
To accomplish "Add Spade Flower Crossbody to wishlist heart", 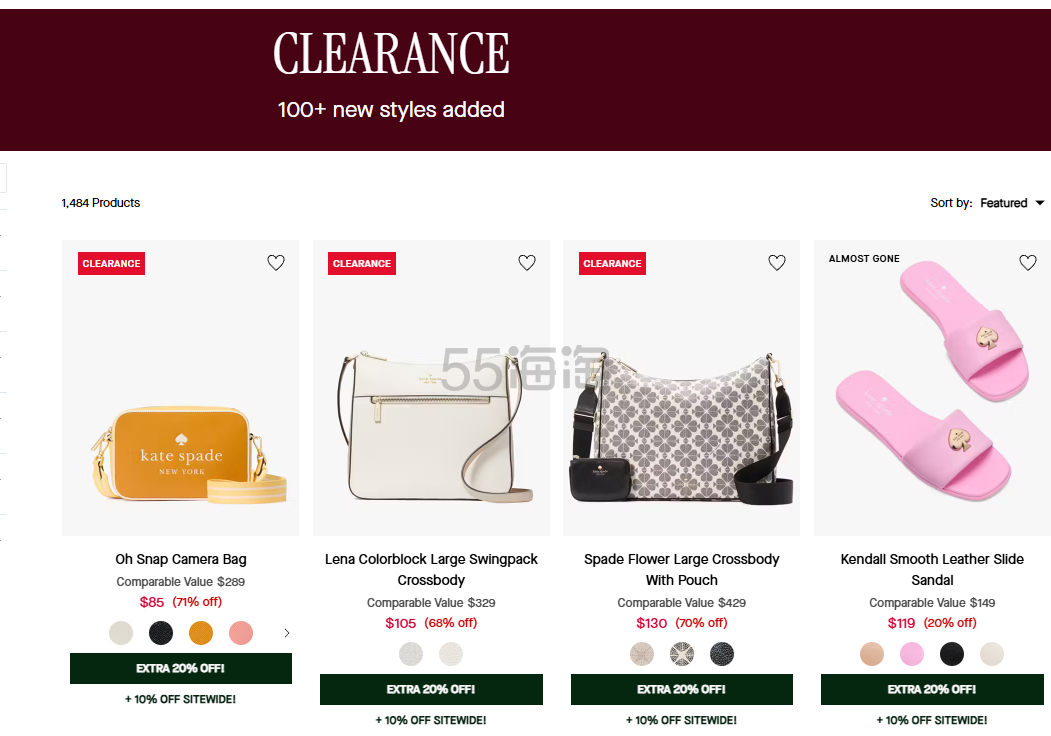I will point(777,263).
